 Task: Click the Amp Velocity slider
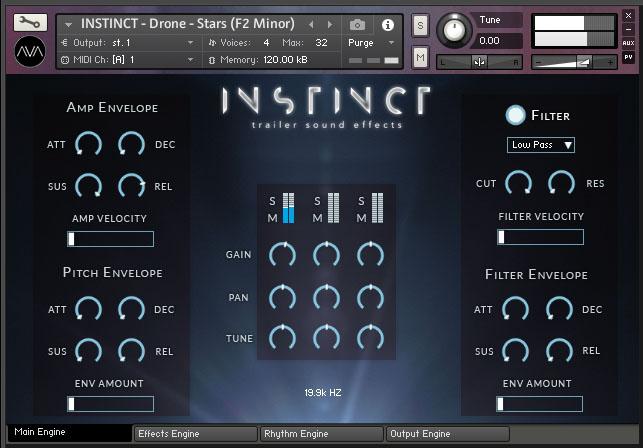tap(110, 238)
